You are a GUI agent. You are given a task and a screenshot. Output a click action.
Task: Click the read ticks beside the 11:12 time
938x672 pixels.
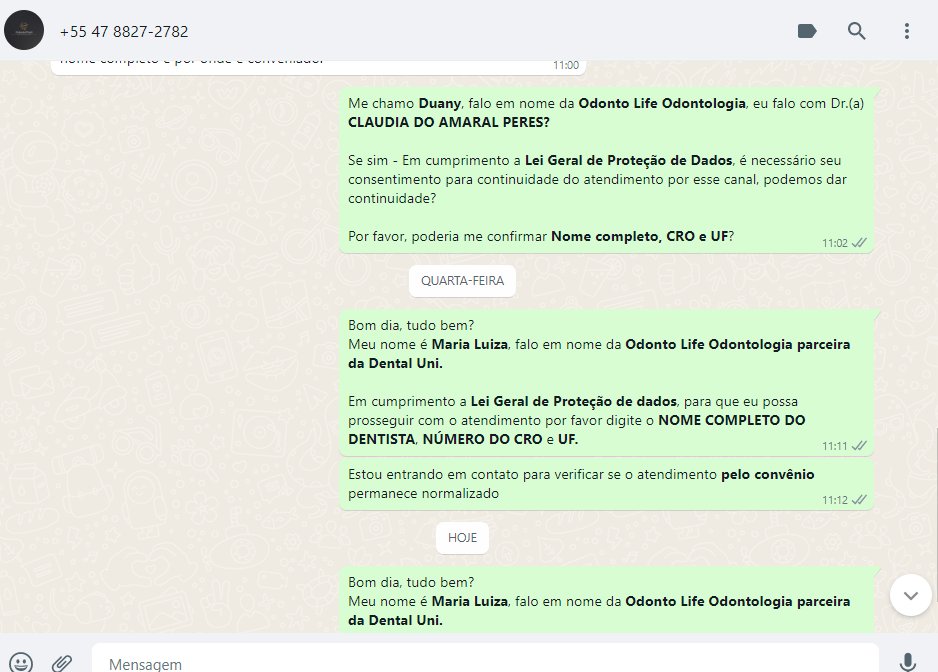[859, 500]
